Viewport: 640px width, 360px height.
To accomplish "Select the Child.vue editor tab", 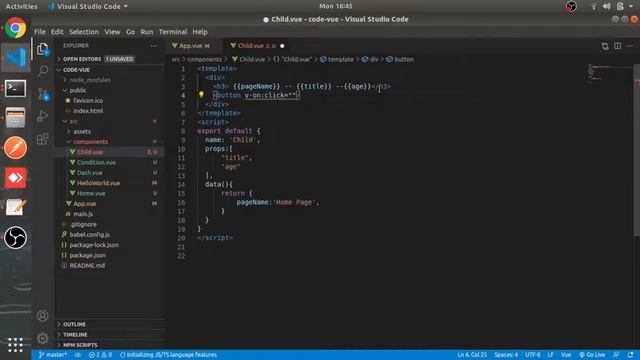I will [x=256, y=46].
